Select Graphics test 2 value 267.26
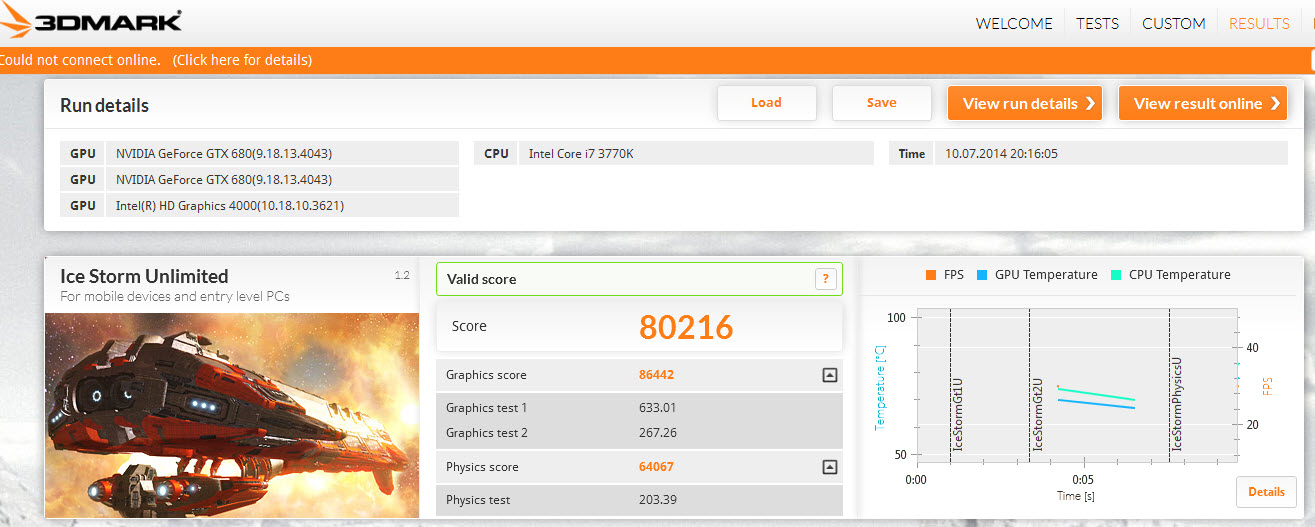Screen dimensions: 1315x527 tap(658, 433)
